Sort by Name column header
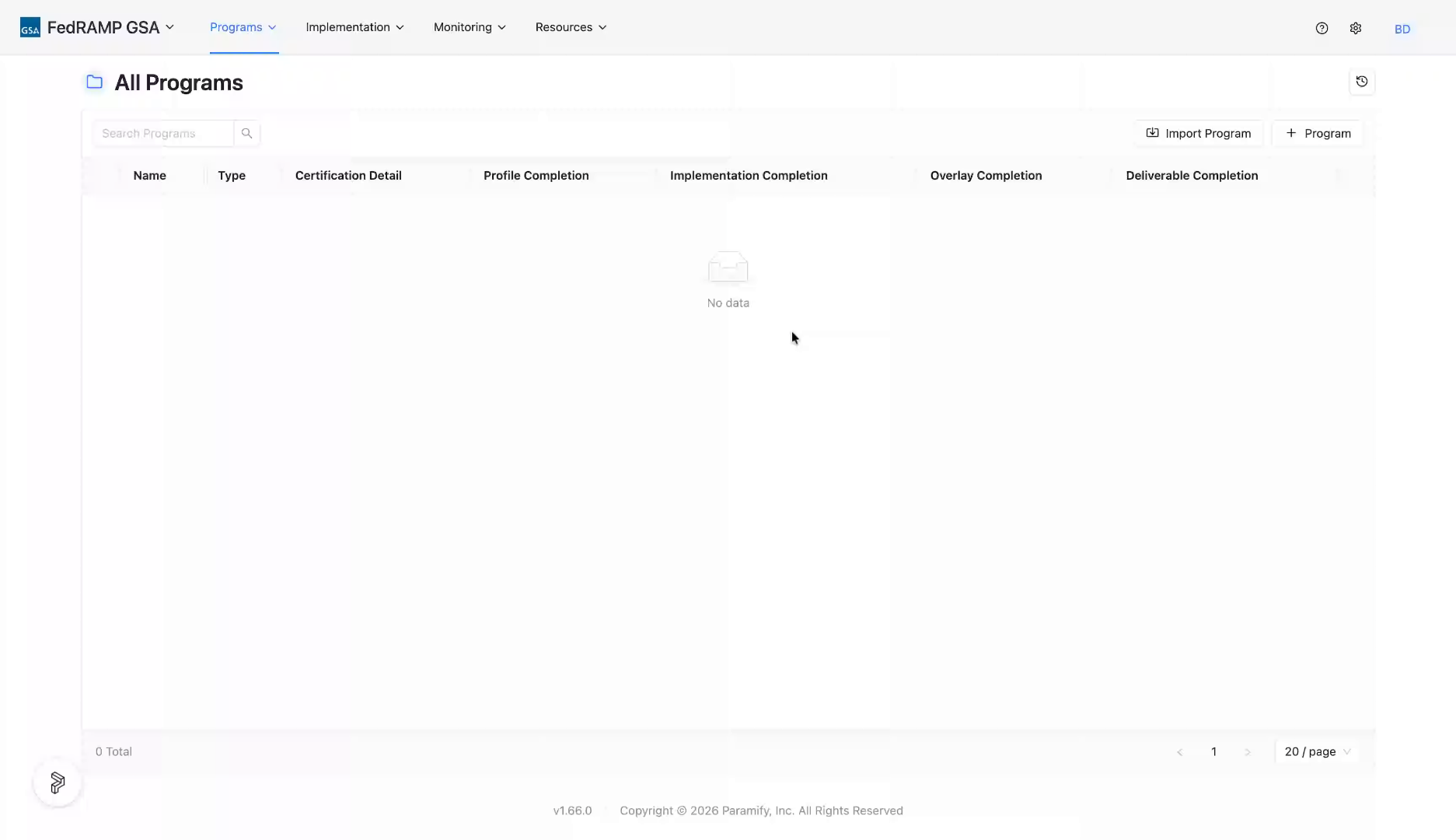 click(x=149, y=176)
